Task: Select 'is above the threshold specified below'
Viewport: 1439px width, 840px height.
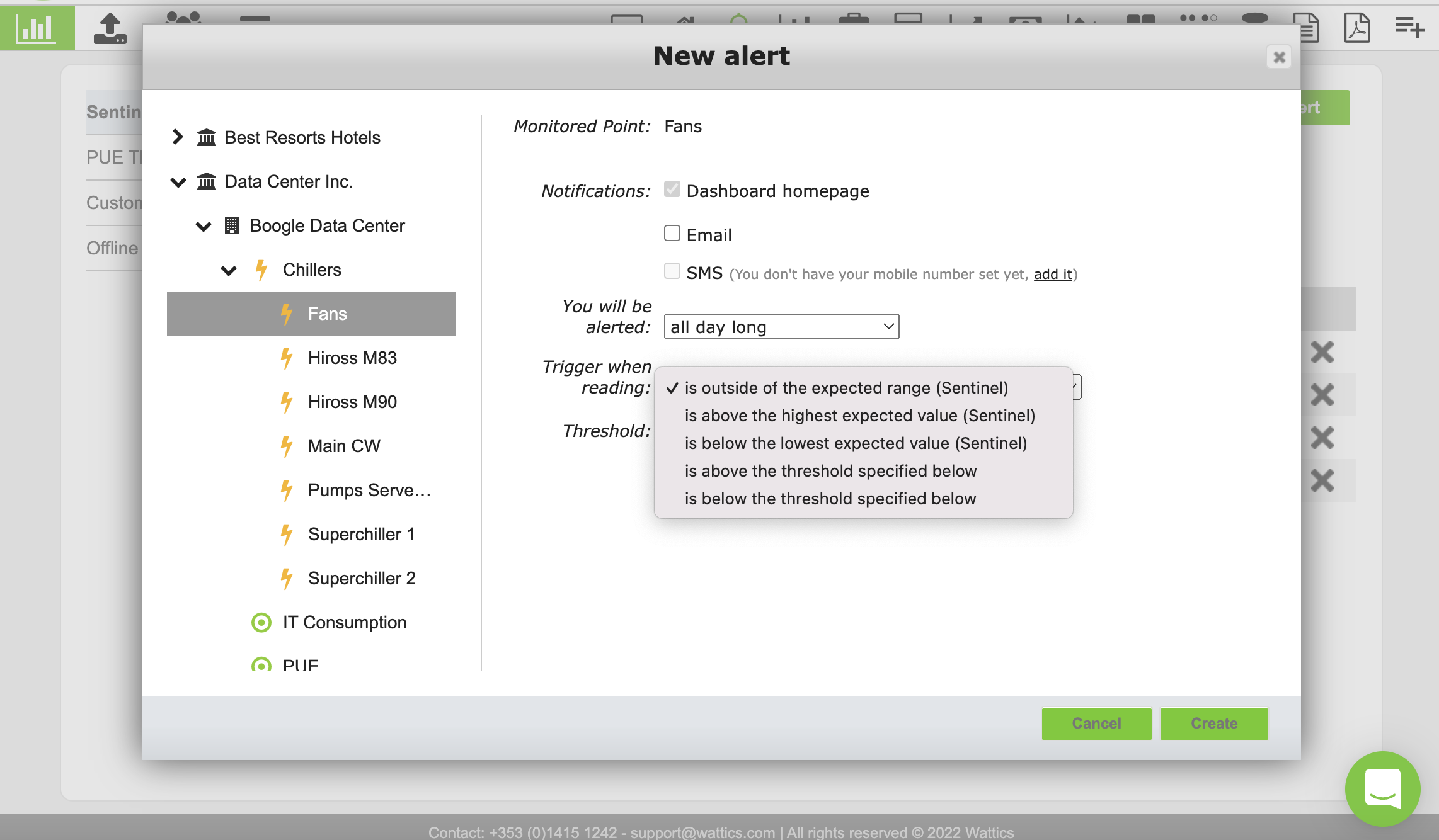Action: 830,471
